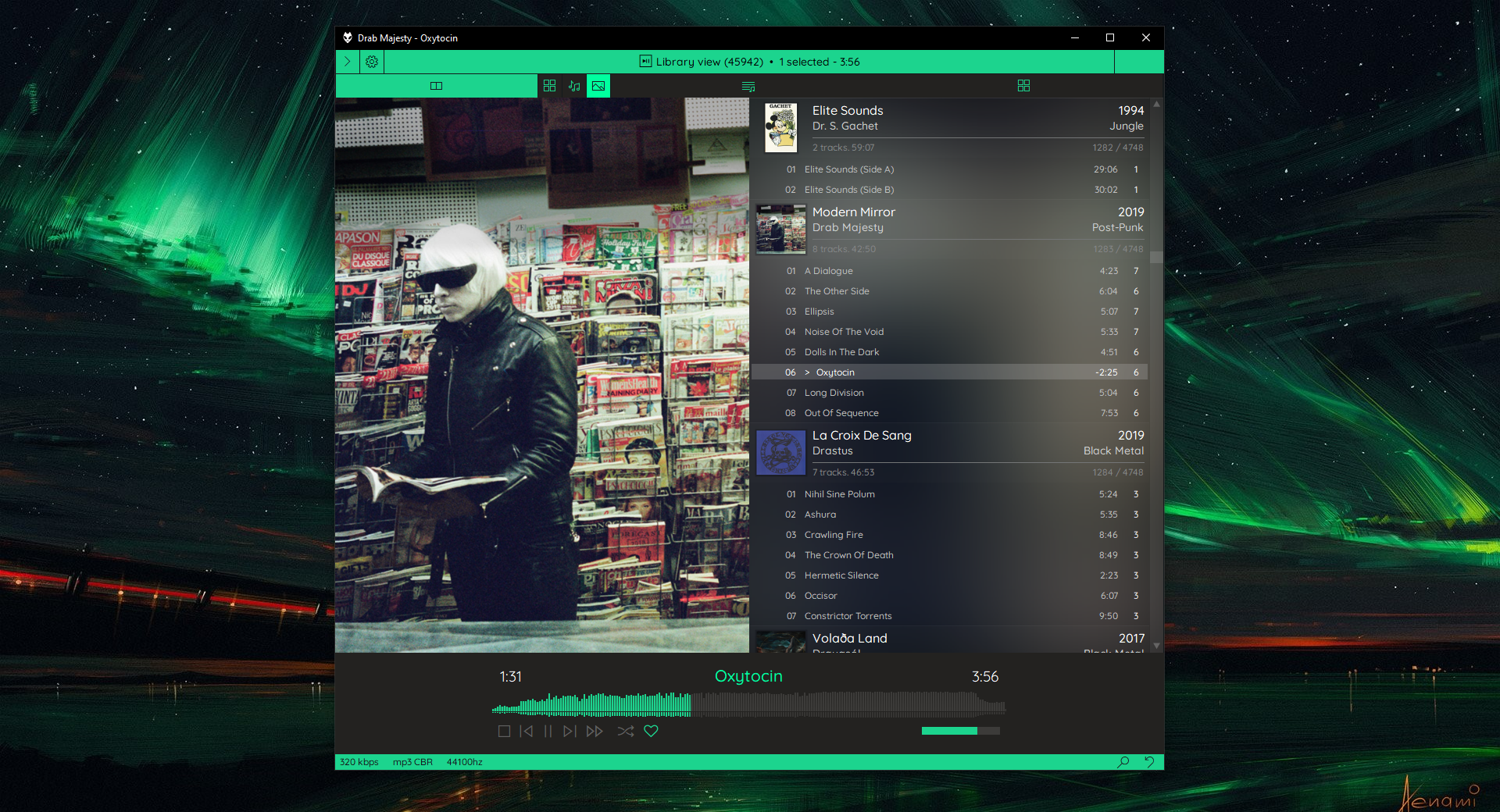Viewport: 1500px width, 812px height.
Task: Click the Jungle genre label
Action: click(1127, 126)
